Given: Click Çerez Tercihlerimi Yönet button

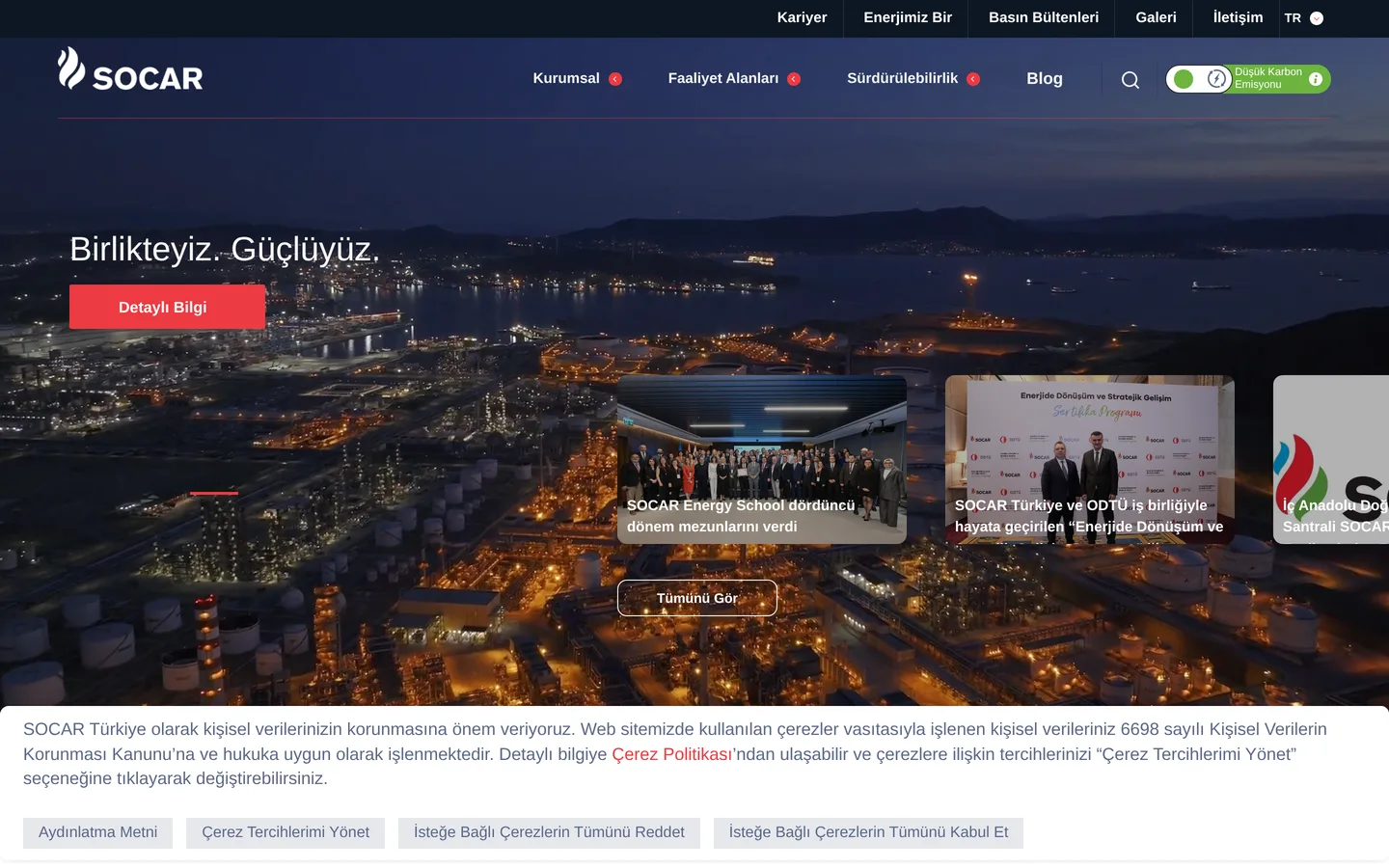Looking at the screenshot, I should click(286, 833).
